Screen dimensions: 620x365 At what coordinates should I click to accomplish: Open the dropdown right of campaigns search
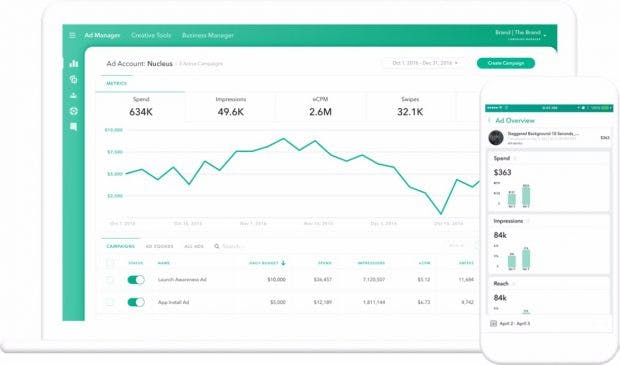[x=456, y=246]
